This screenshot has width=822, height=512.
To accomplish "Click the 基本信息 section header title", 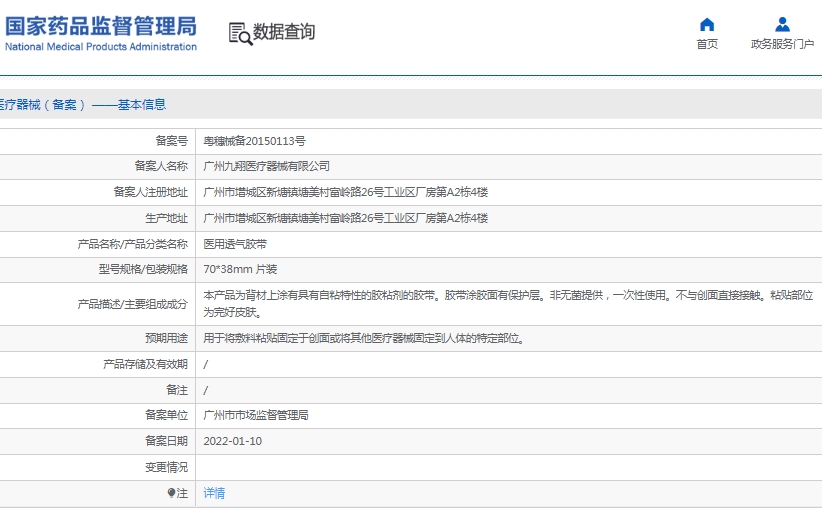I will click(x=142, y=105).
